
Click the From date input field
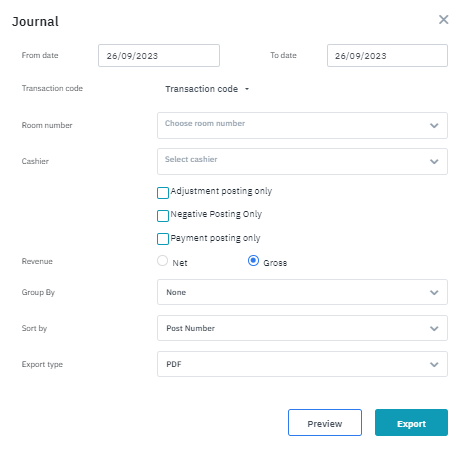click(x=159, y=56)
